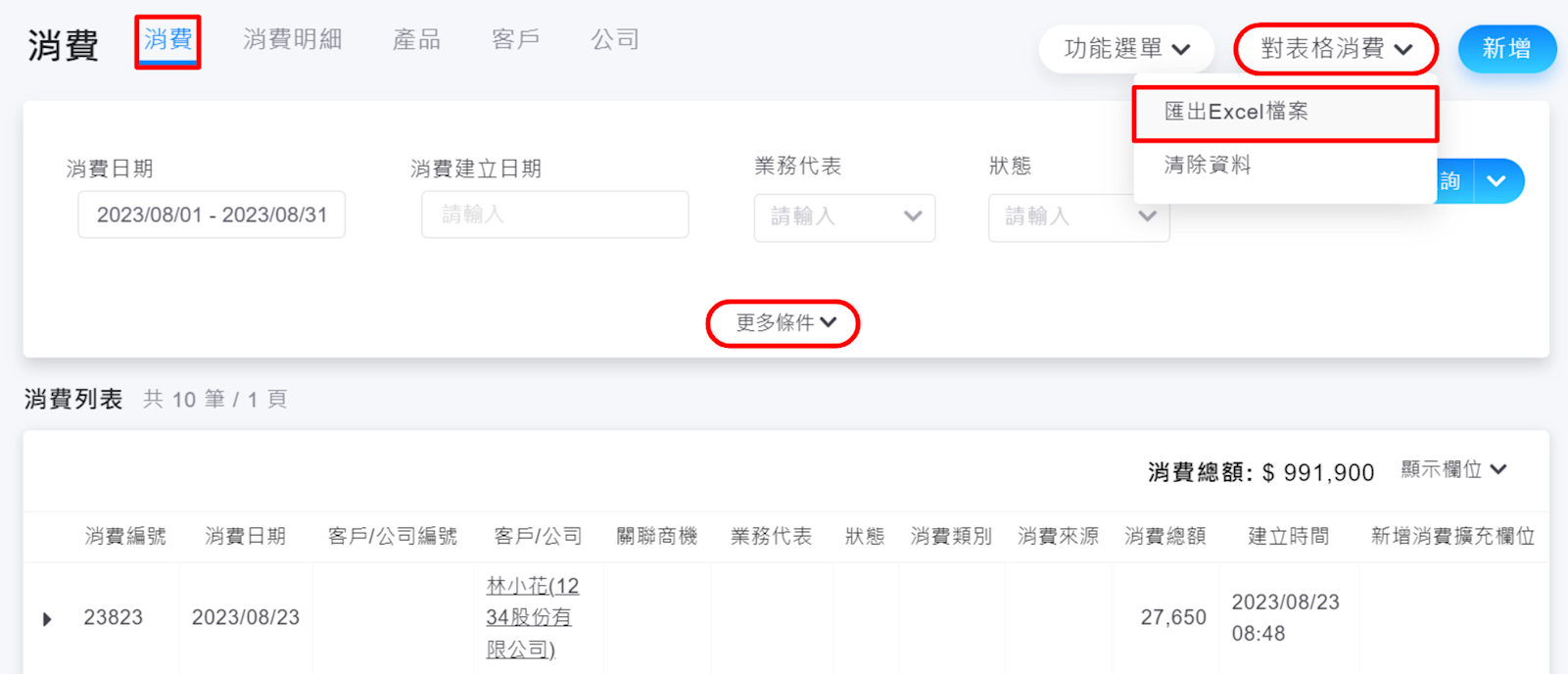Click the blue 新增 button
Screen dimensions: 1568x674
[x=1506, y=49]
